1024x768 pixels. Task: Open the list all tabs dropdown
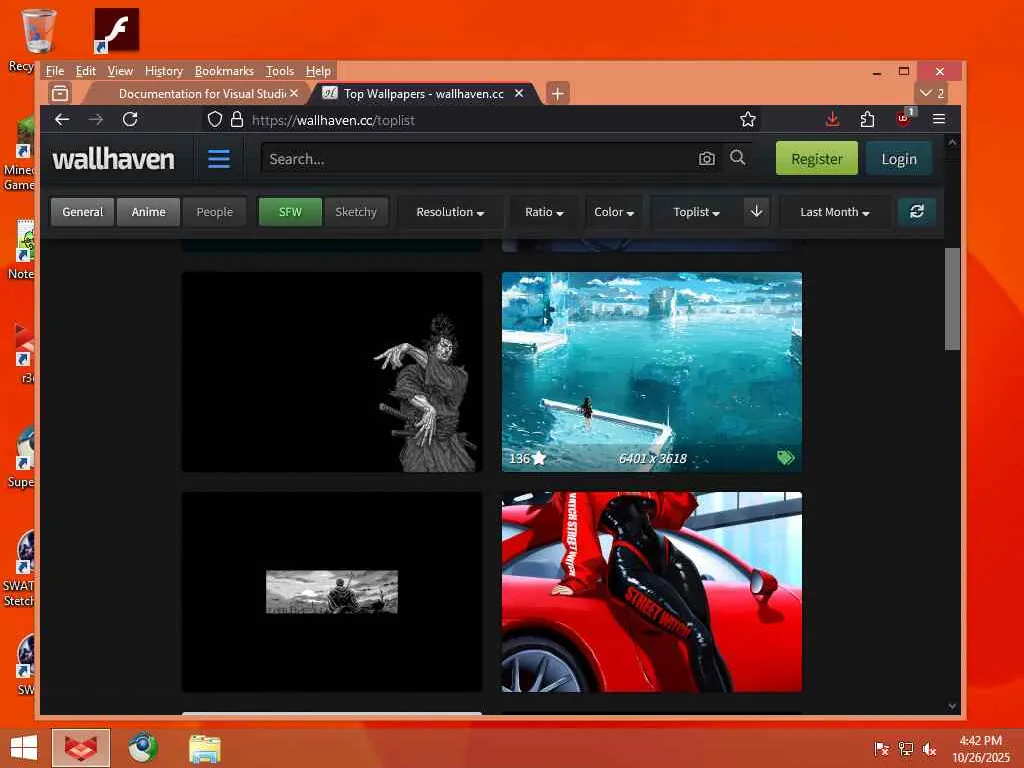(x=931, y=93)
